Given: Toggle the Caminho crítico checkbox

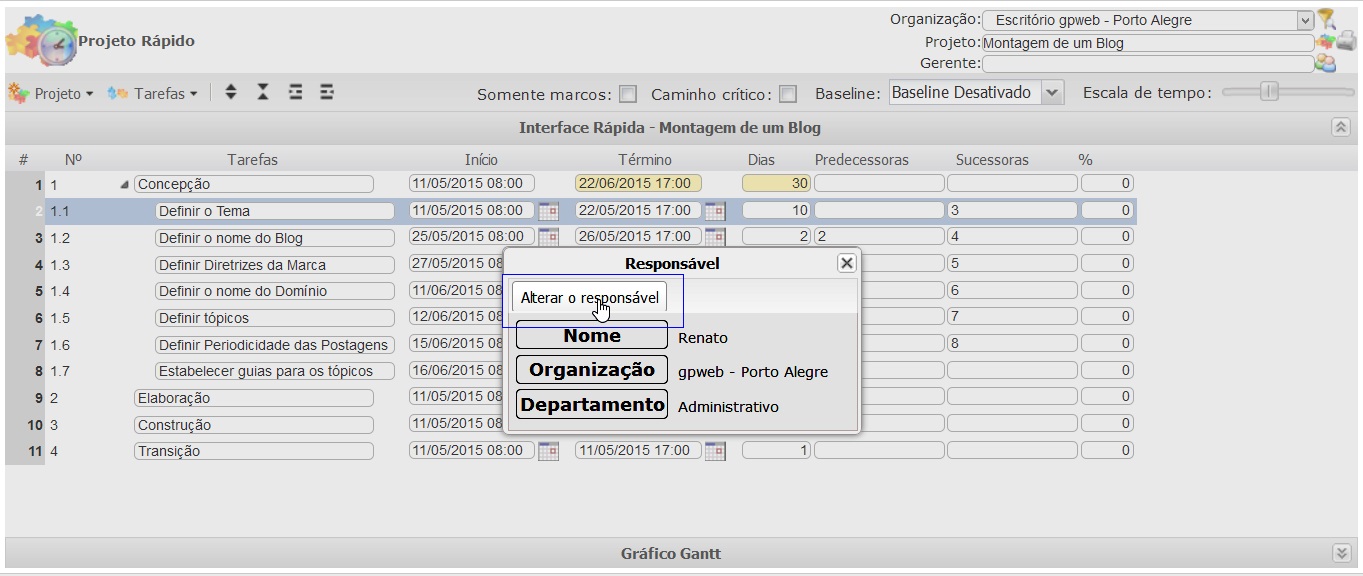Looking at the screenshot, I should (x=788, y=94).
